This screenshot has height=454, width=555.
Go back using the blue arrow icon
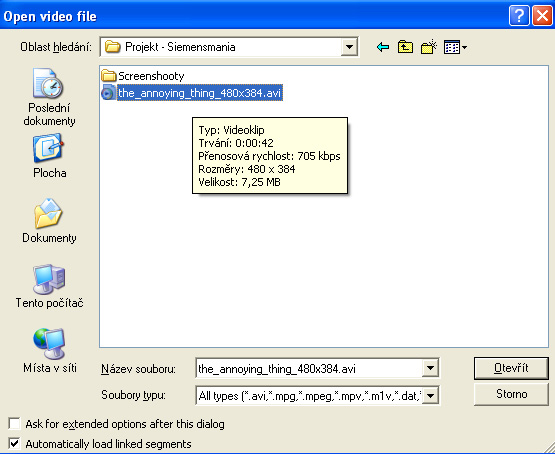(x=383, y=47)
